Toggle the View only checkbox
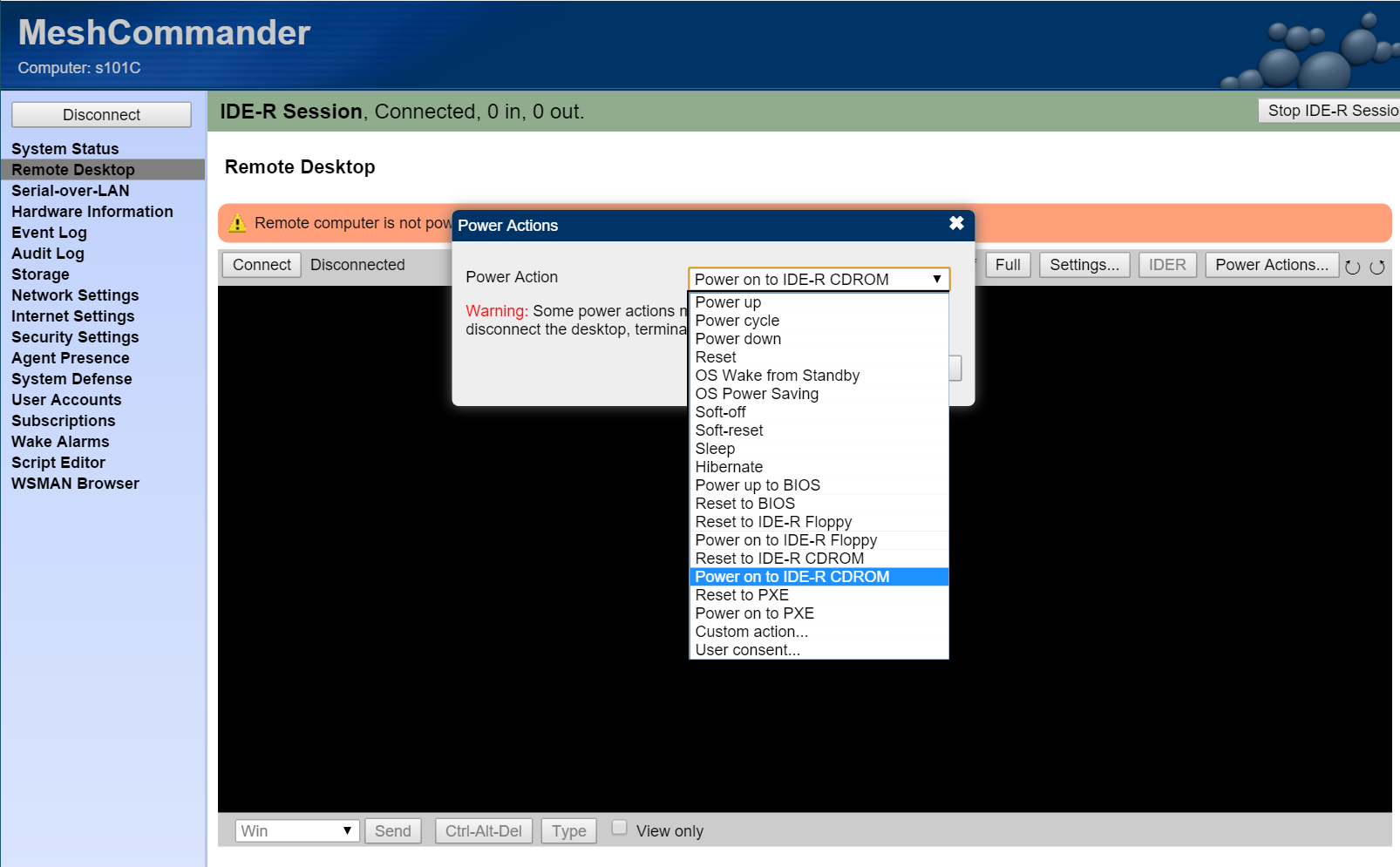Screen dimensions: 1400x867 tap(619, 828)
